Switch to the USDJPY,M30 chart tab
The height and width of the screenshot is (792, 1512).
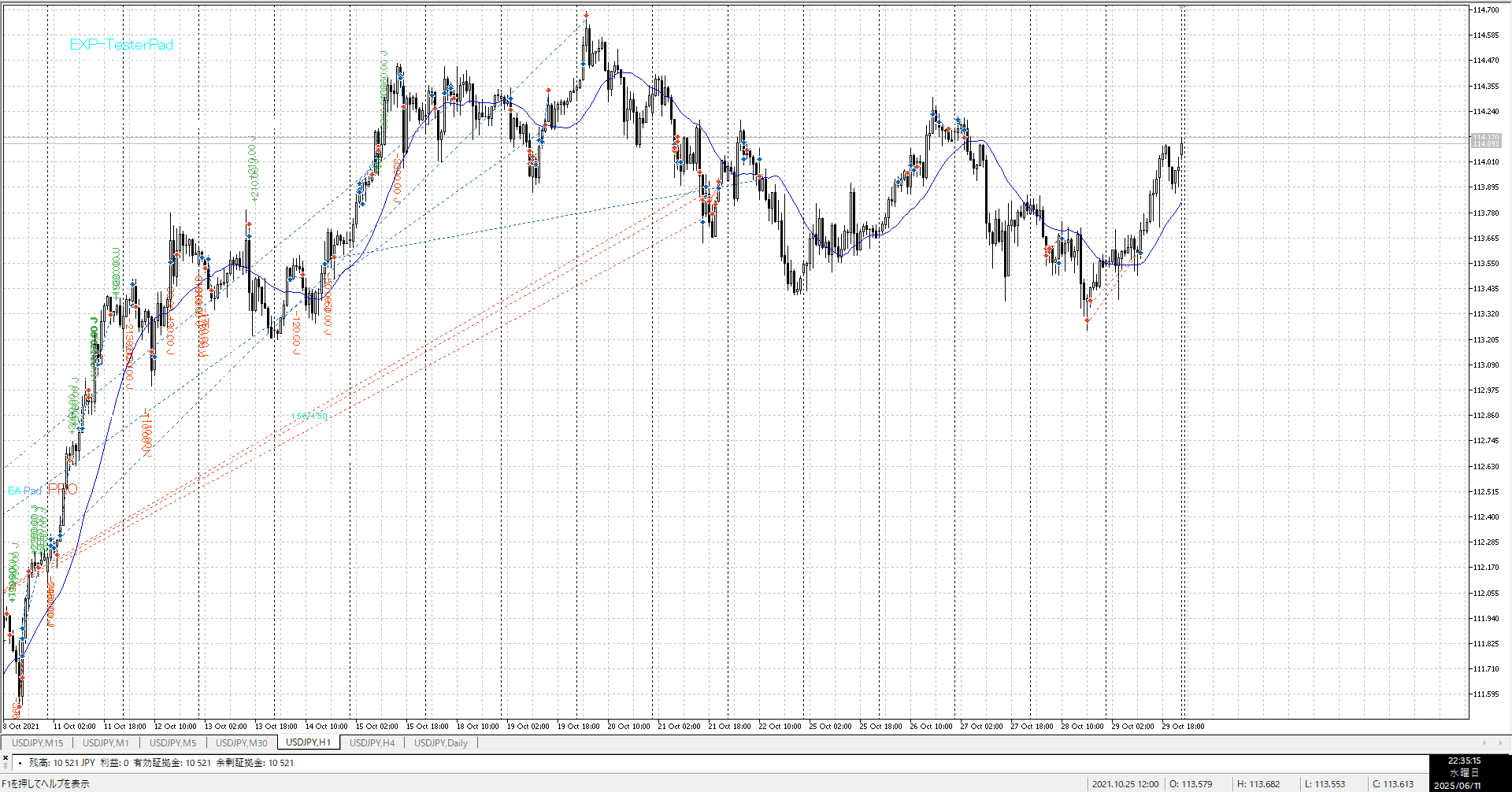[241, 742]
